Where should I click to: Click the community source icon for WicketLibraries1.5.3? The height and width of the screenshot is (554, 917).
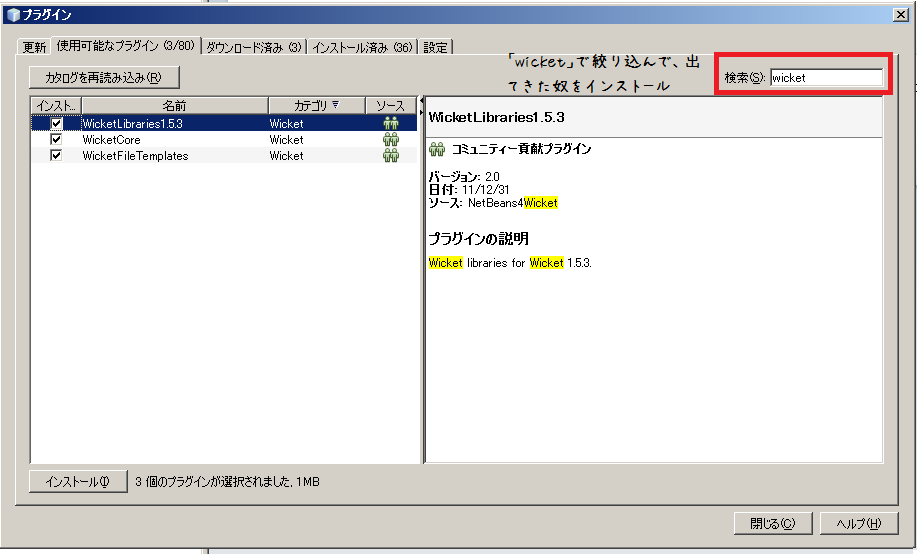pos(391,123)
